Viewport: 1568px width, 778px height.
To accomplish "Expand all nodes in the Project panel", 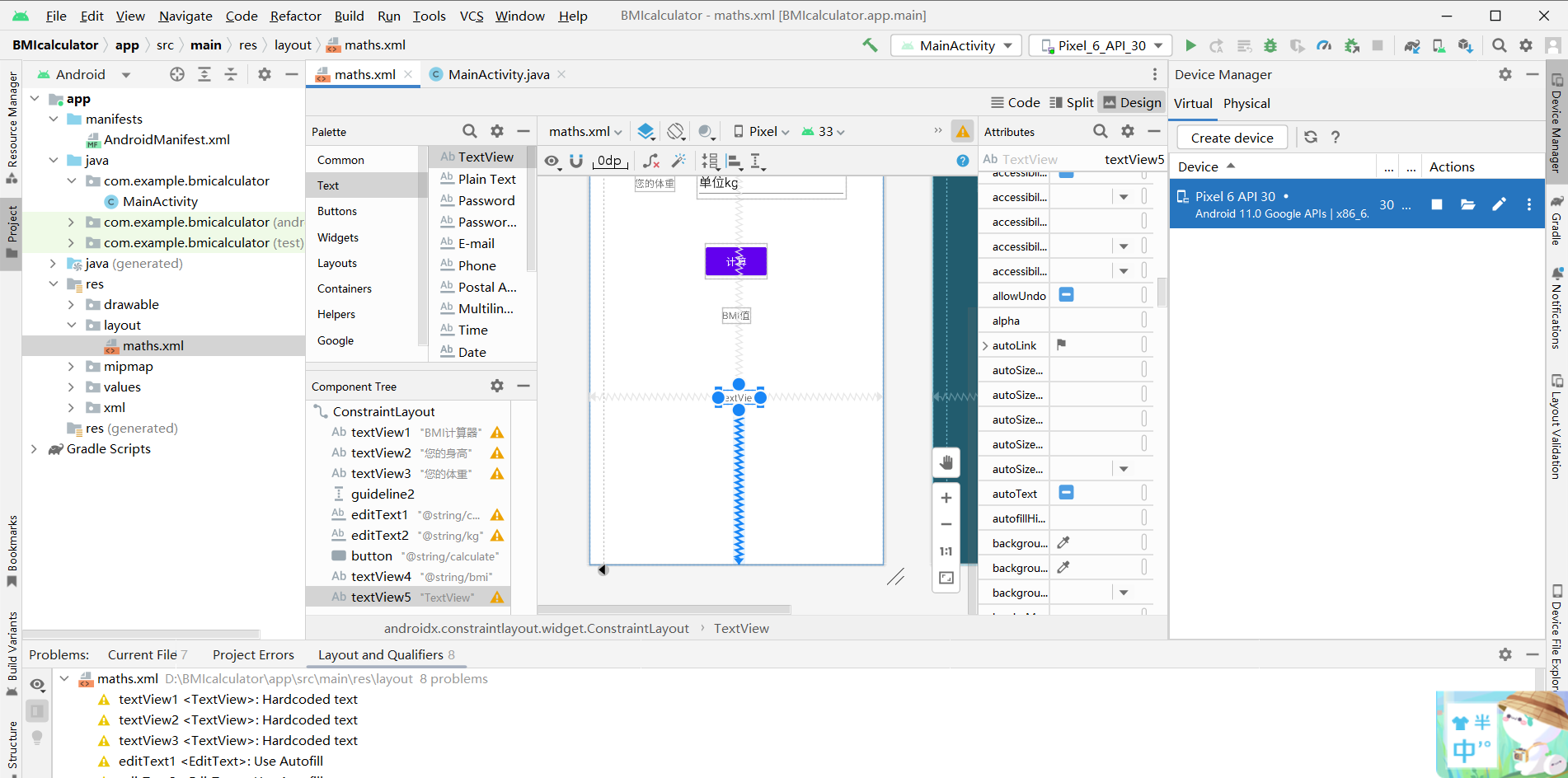I will click(x=204, y=74).
